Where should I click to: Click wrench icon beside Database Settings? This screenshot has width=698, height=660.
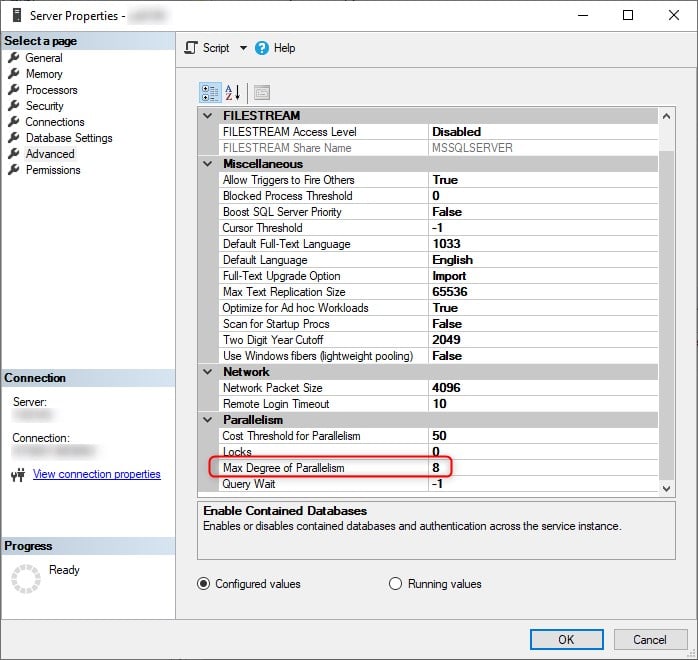pos(14,138)
